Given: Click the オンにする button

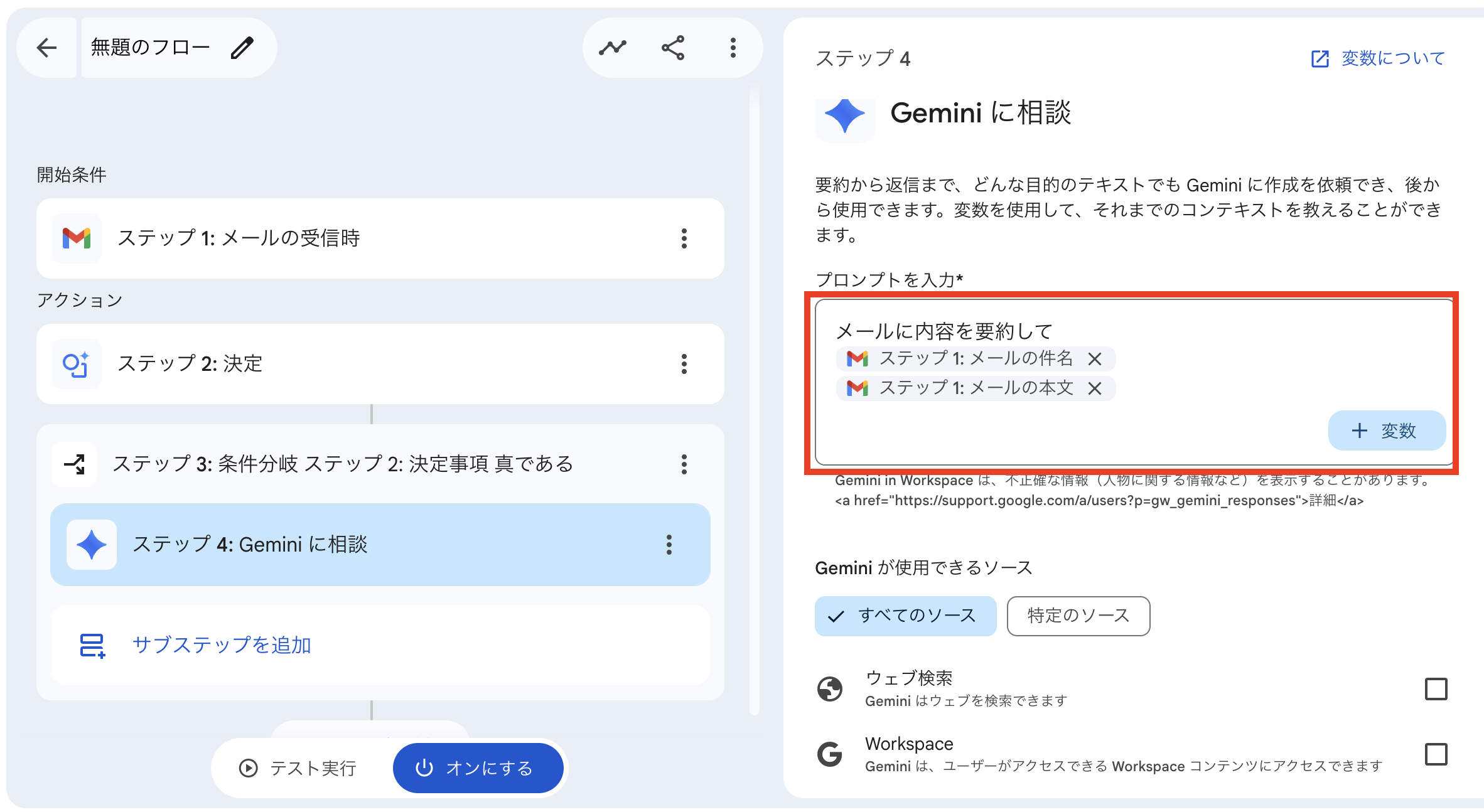Looking at the screenshot, I should 478,768.
